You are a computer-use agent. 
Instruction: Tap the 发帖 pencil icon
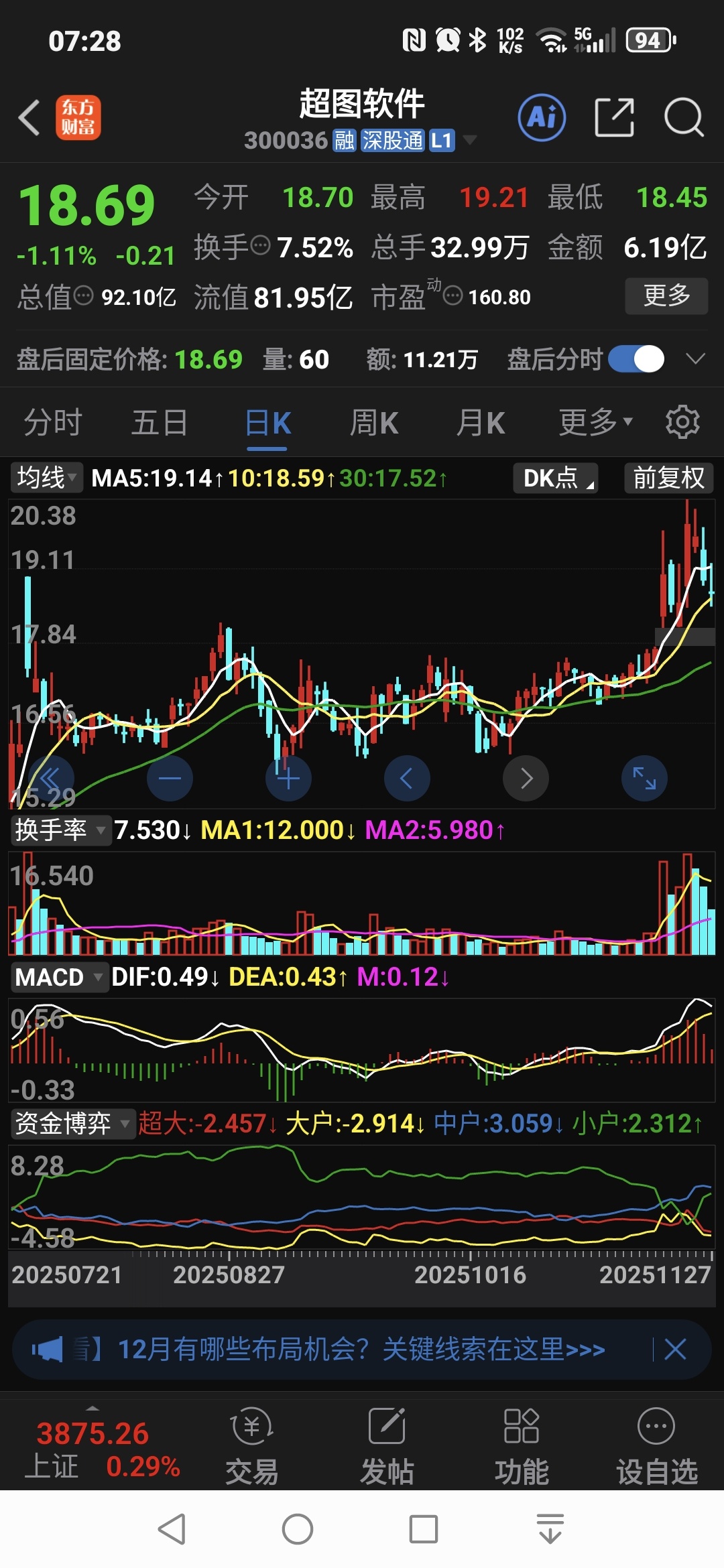coord(387,1427)
